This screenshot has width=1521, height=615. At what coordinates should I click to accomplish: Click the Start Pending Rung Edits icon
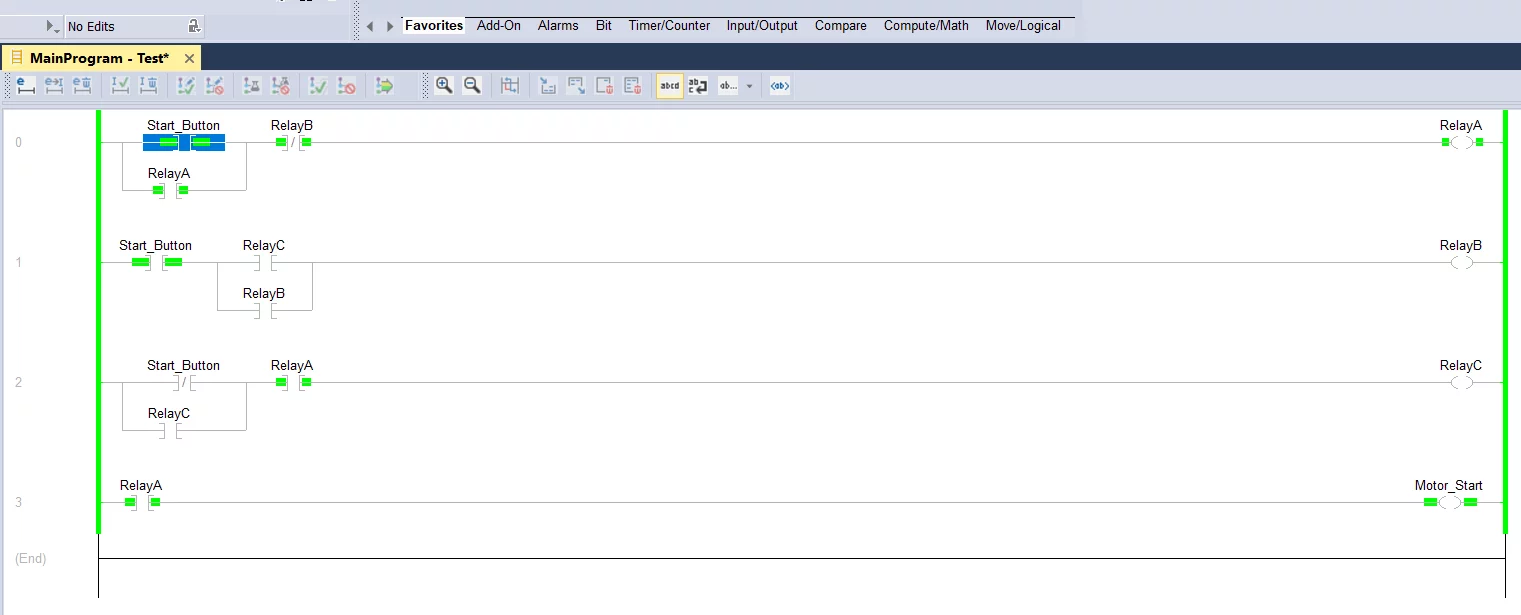tap(26, 86)
